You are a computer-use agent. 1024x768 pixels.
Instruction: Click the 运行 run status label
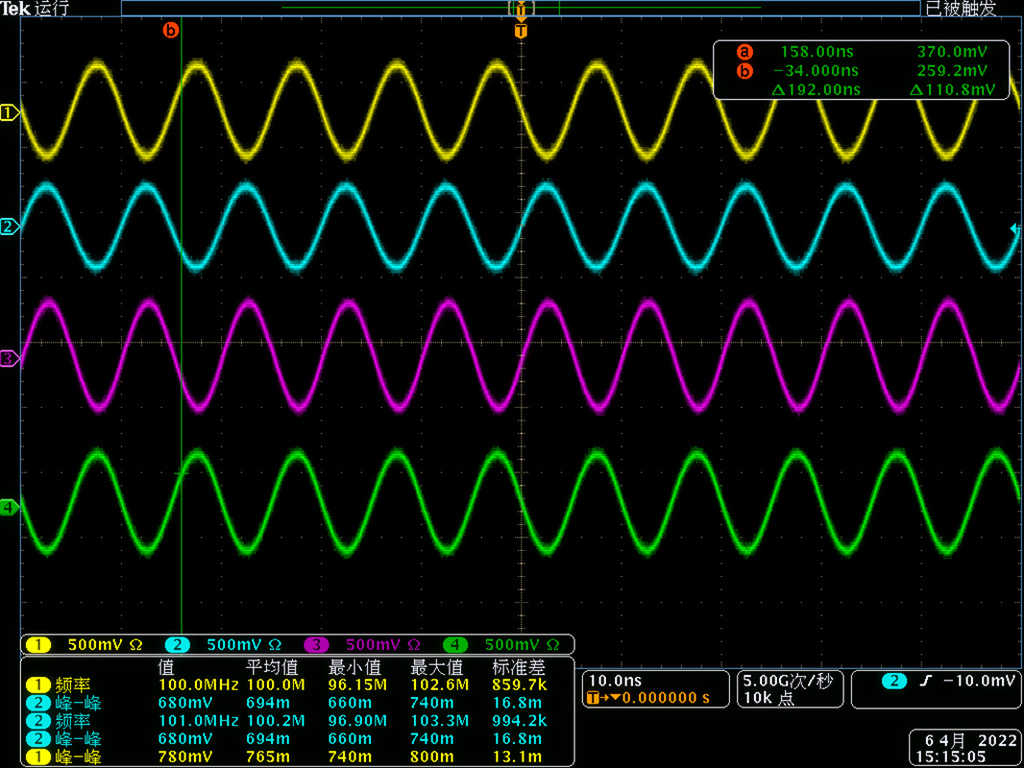pyautogui.click(x=51, y=9)
